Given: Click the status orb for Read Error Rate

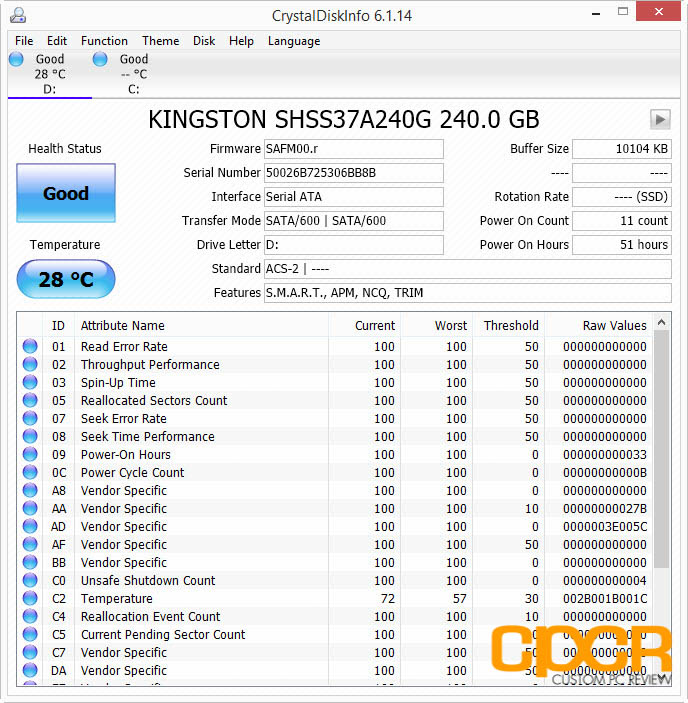Looking at the screenshot, I should coord(30,346).
